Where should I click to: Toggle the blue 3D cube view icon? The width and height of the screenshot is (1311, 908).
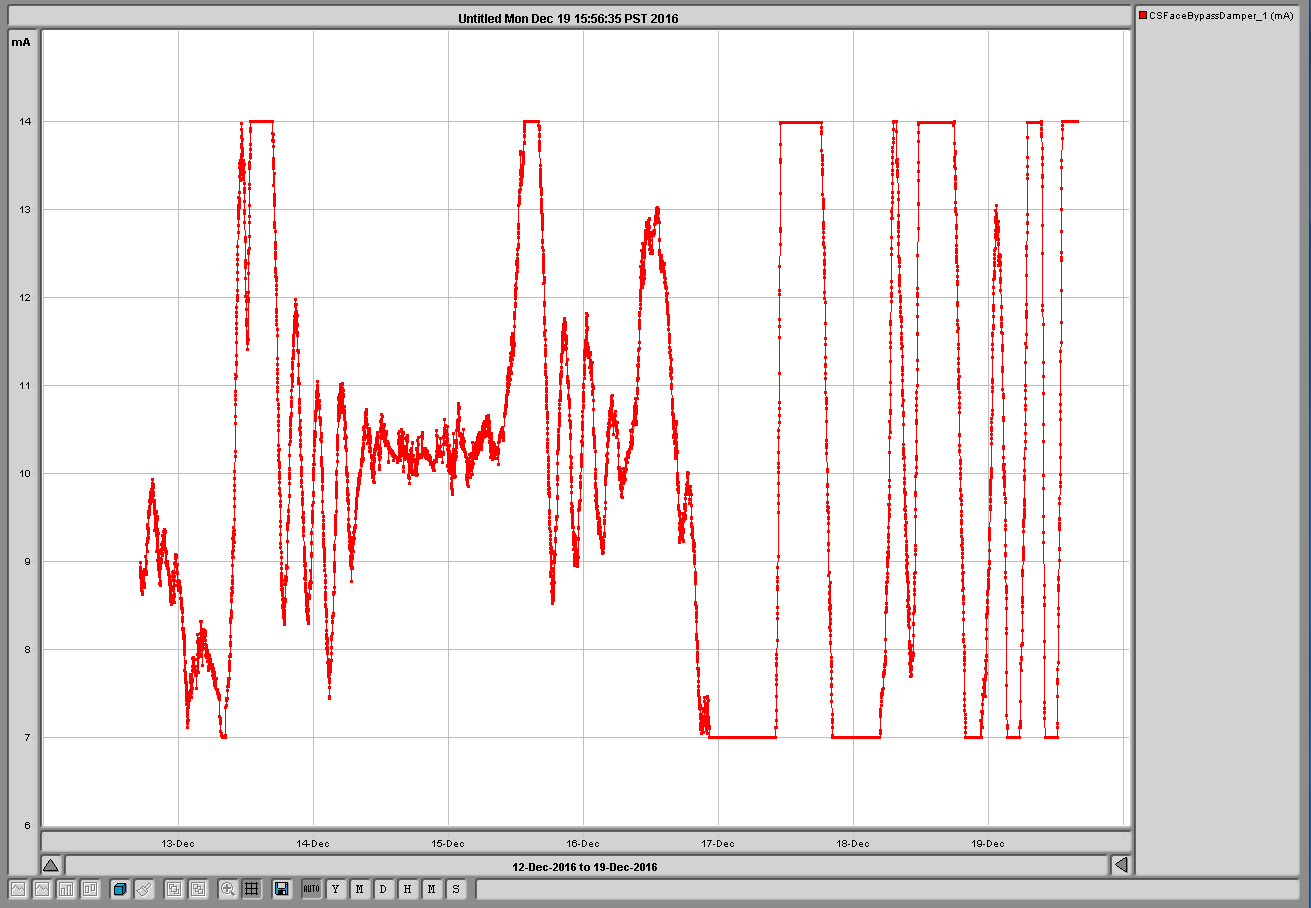pos(120,889)
